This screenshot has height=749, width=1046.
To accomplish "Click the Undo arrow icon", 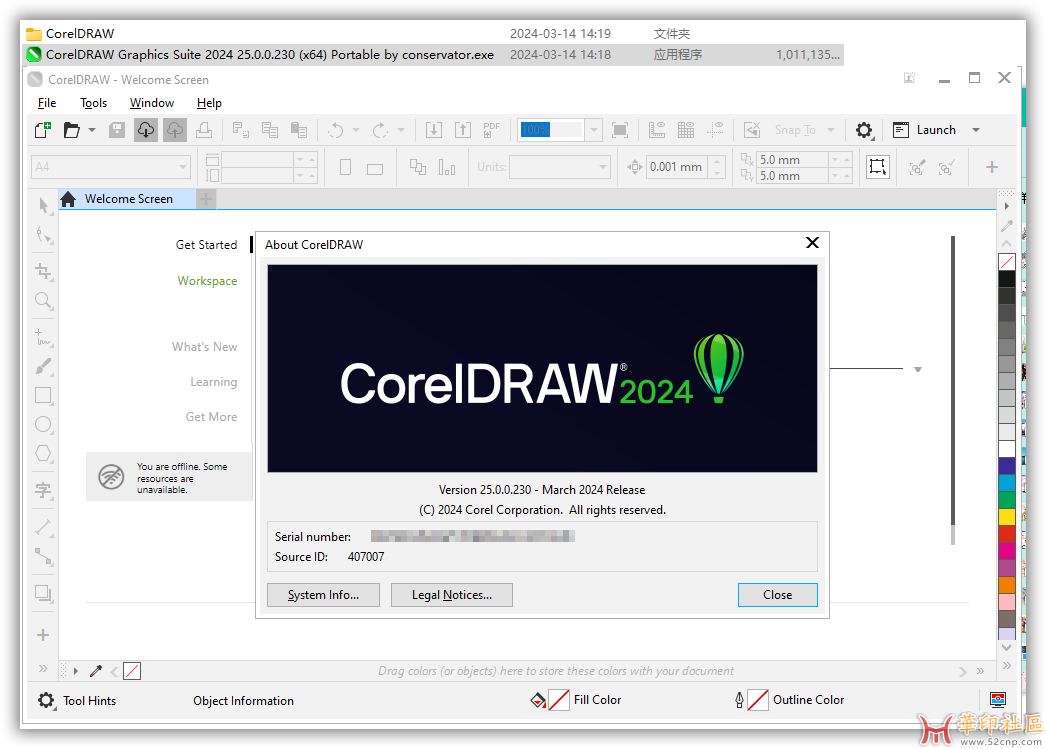I will 336,130.
